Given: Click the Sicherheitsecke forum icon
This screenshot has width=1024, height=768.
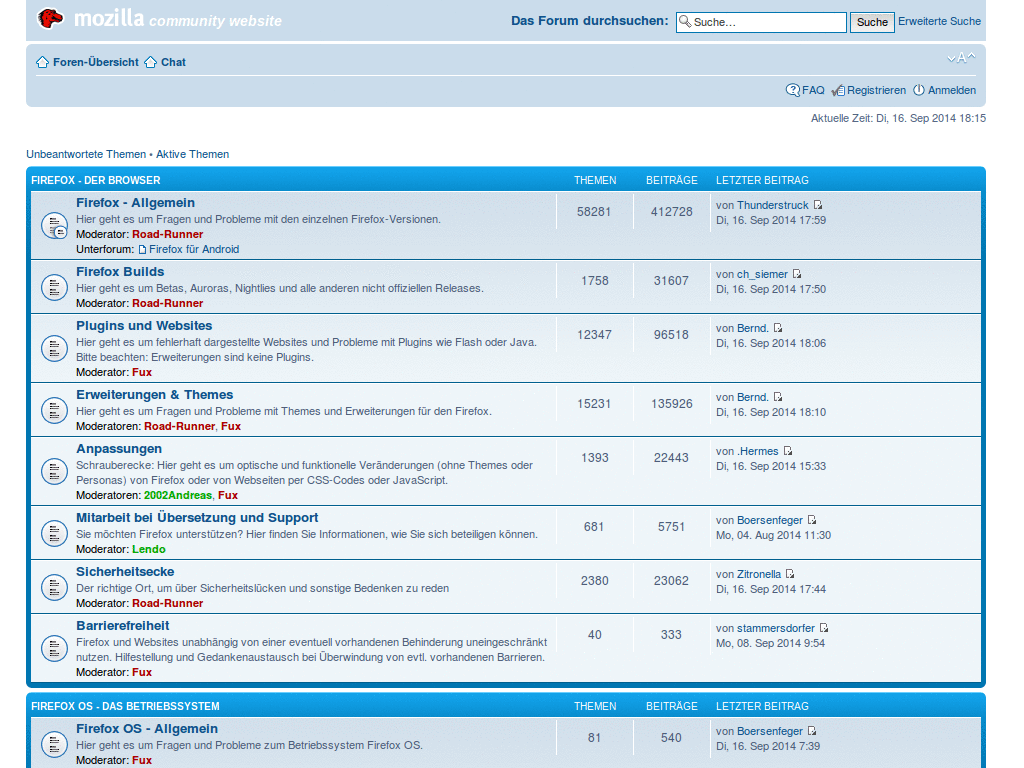Looking at the screenshot, I should (53, 587).
